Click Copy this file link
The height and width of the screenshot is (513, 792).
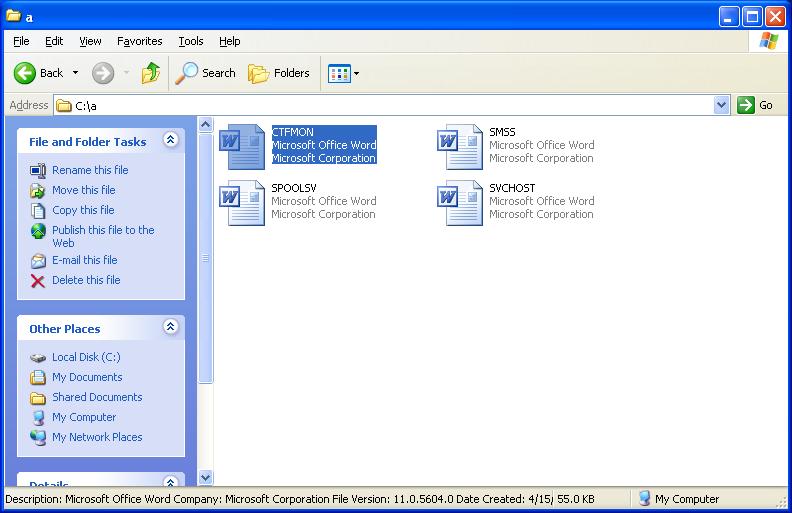click(83, 210)
